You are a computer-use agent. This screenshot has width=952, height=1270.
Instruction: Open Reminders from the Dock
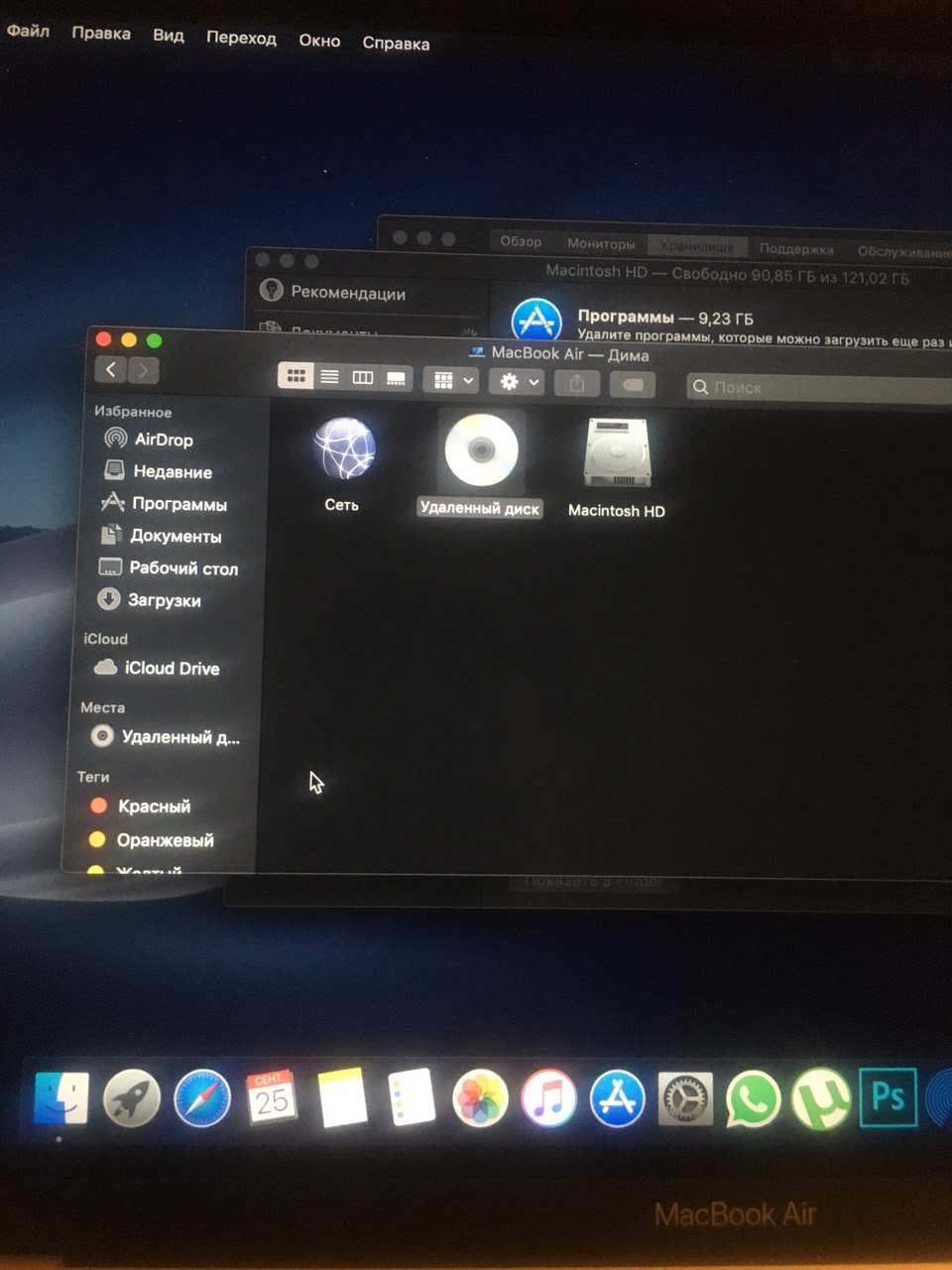[412, 1097]
